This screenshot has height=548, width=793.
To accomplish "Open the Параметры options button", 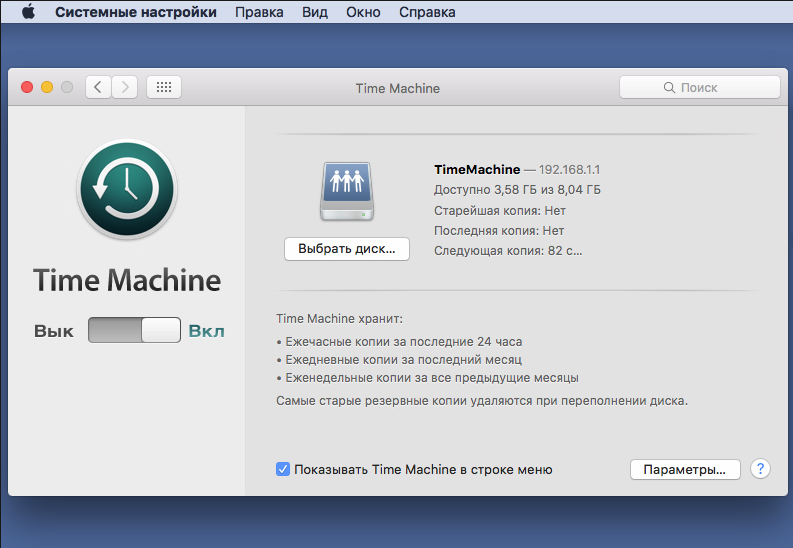I will click(x=685, y=469).
